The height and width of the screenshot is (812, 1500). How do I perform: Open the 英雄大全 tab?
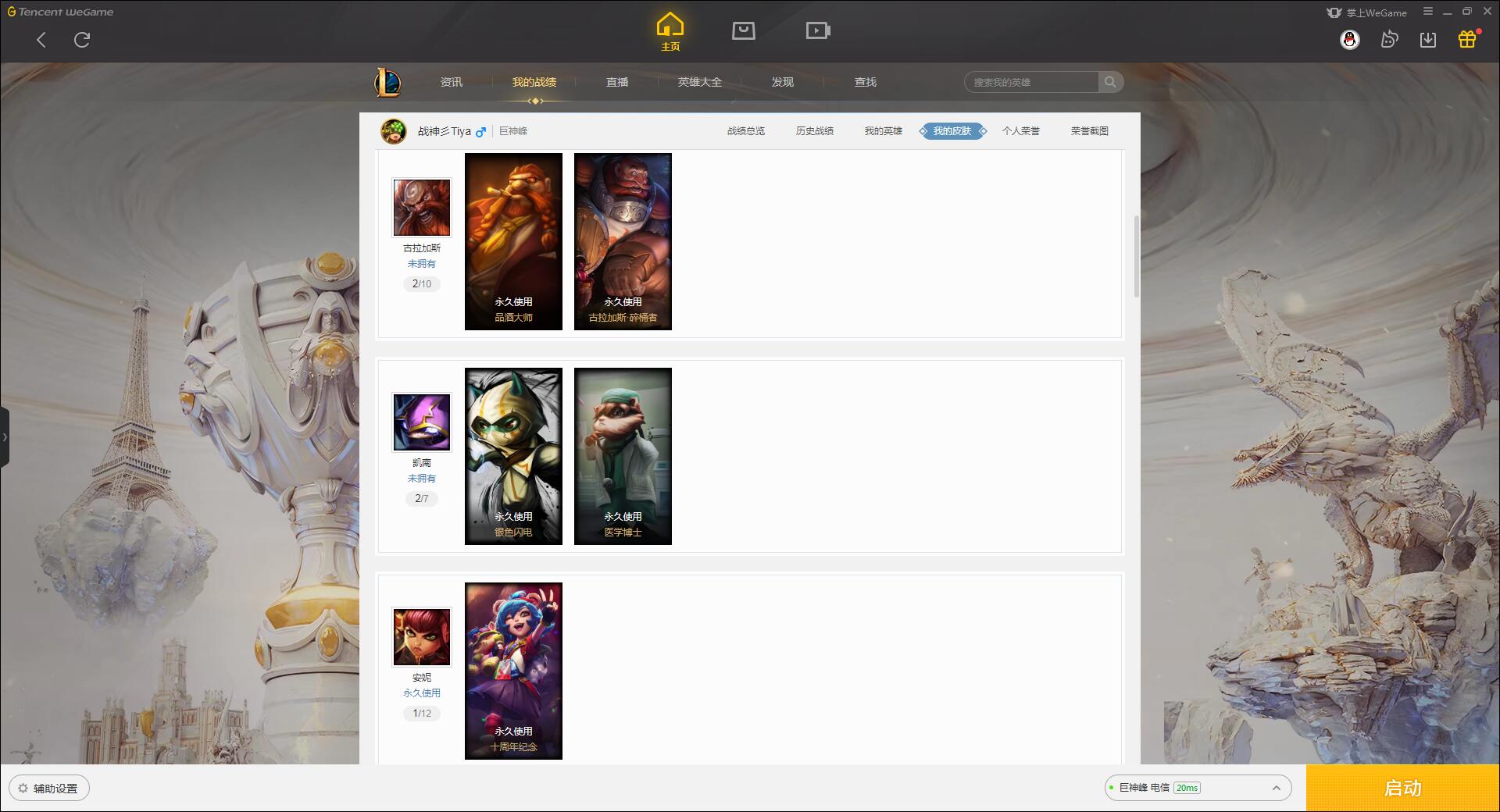700,82
